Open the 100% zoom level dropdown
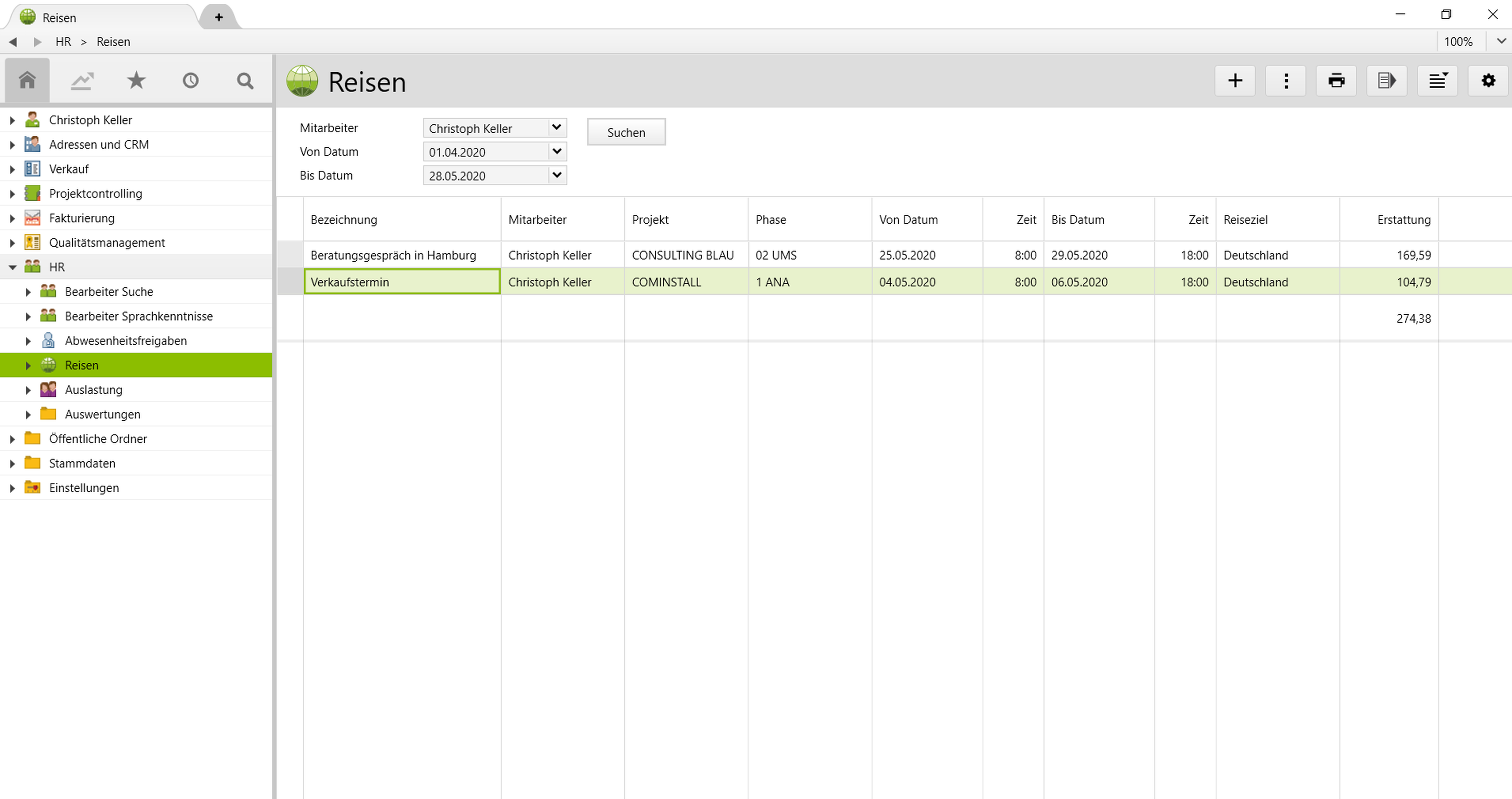The width and height of the screenshot is (1512, 799). [1500, 41]
